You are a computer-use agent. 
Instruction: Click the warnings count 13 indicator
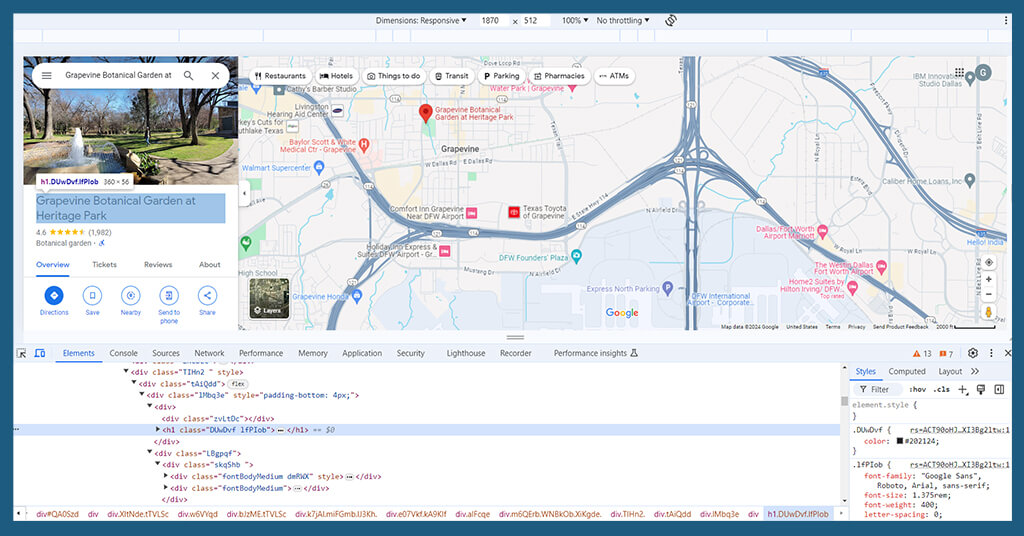click(922, 354)
